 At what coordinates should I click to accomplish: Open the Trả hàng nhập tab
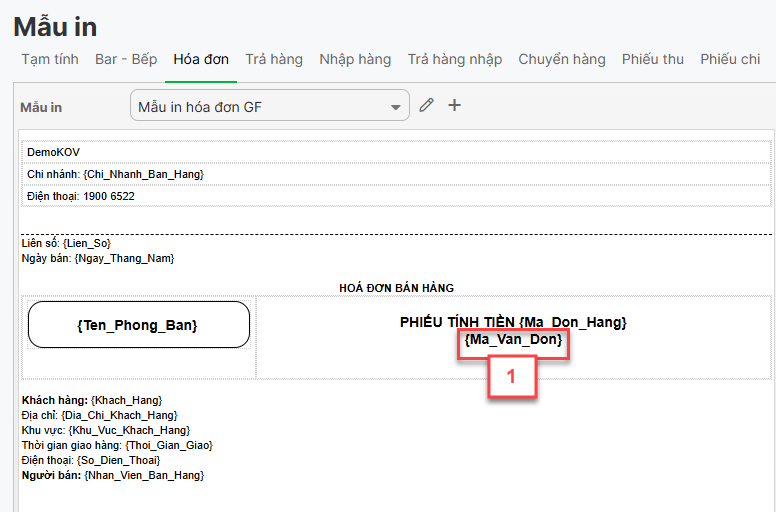tap(455, 59)
